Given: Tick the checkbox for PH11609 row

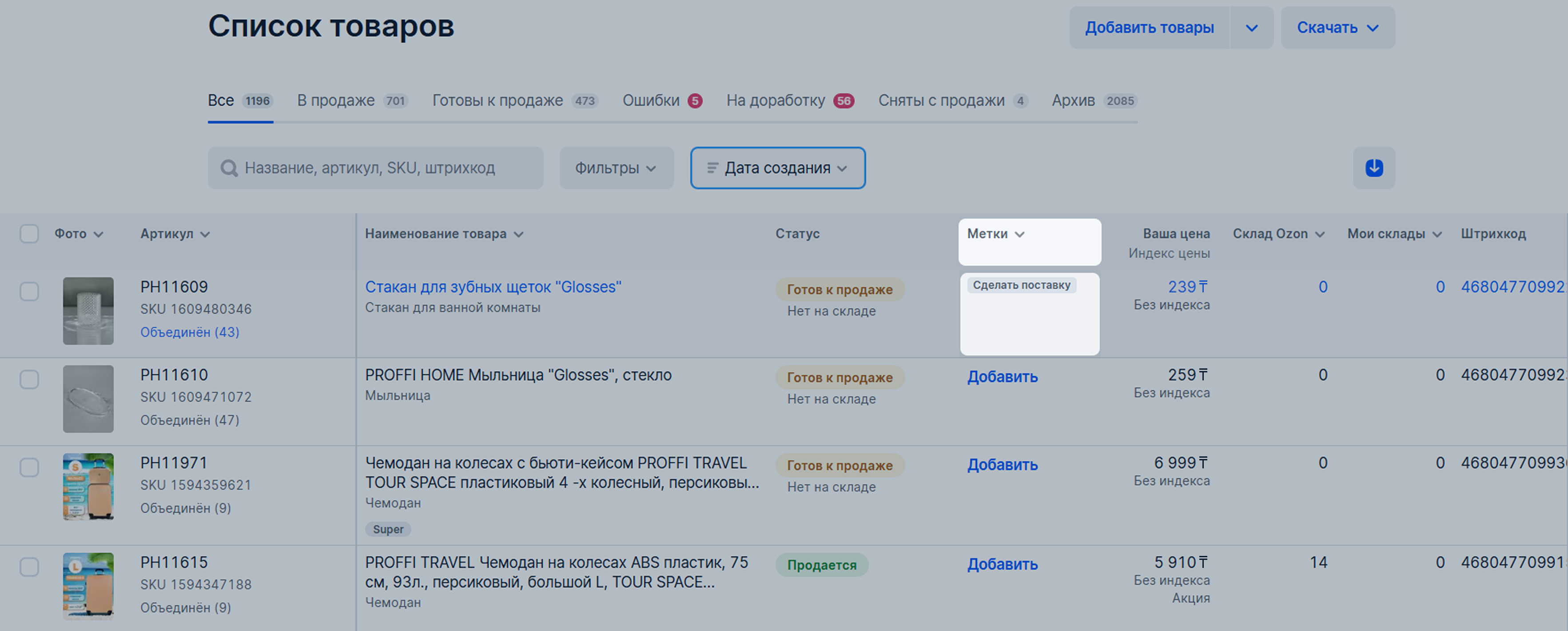Looking at the screenshot, I should (29, 291).
